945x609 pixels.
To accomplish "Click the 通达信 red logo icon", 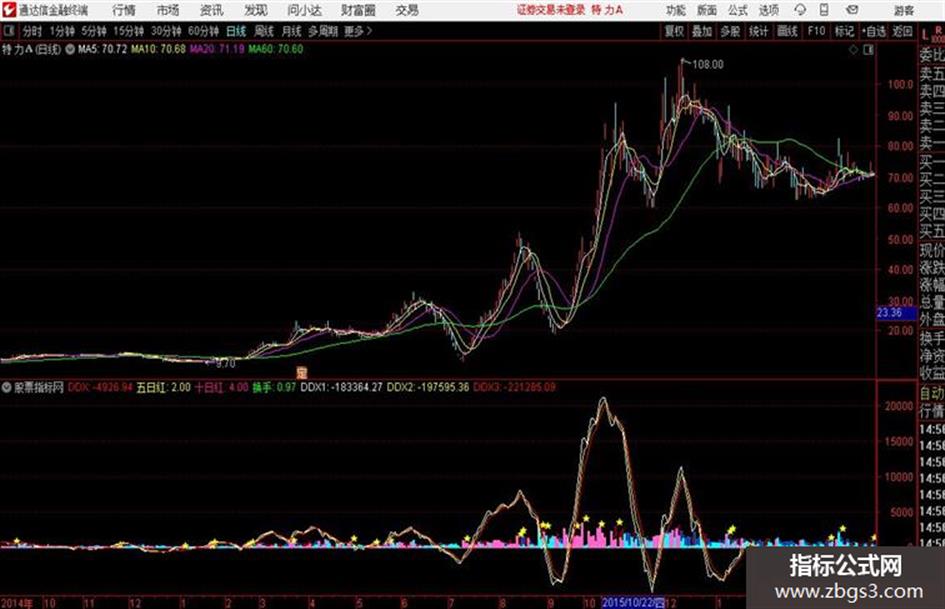I will [x=9, y=10].
